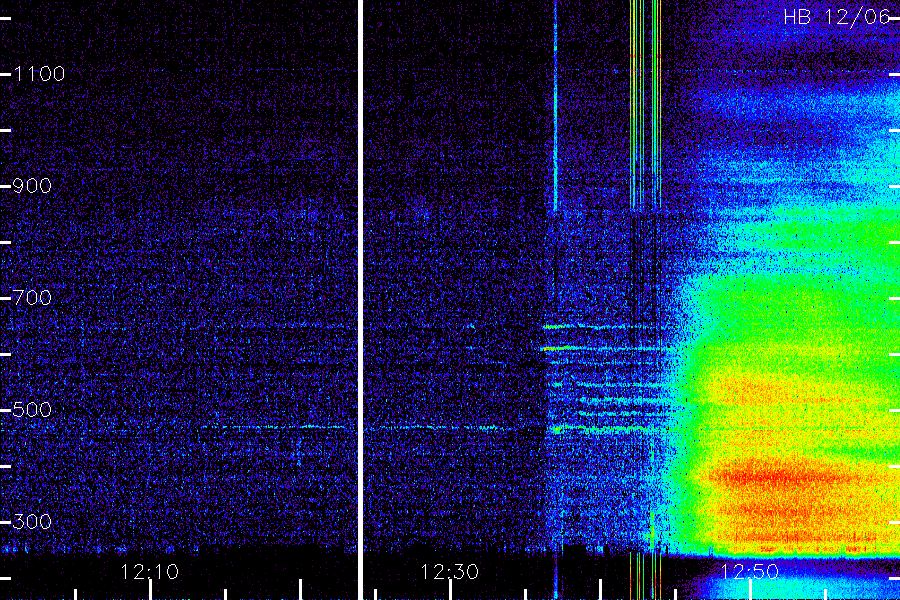Click the 12:10 time axis label
The height and width of the screenshot is (600, 900).
click(x=150, y=572)
